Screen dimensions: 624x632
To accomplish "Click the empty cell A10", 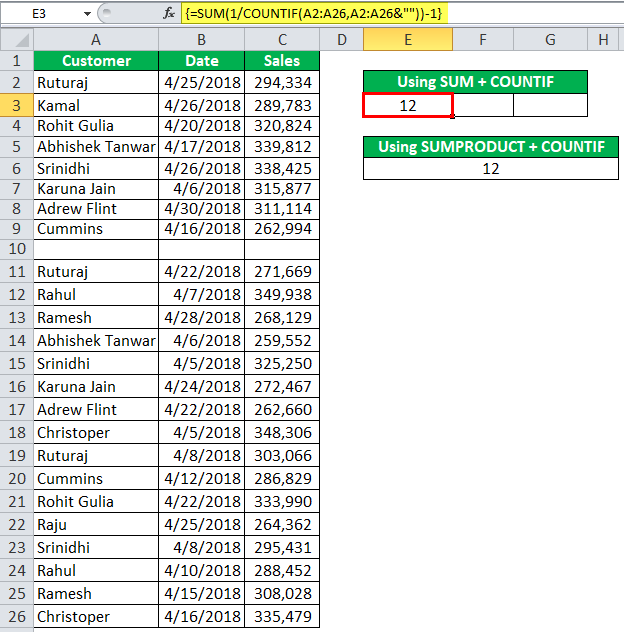I will tap(96, 249).
